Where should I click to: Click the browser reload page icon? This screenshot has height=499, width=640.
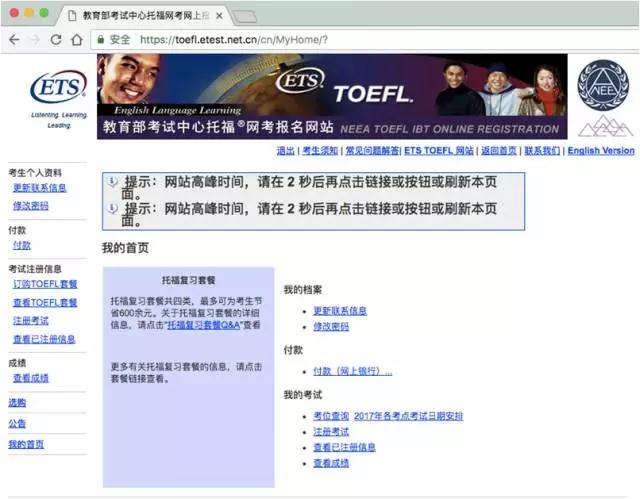(x=55, y=40)
